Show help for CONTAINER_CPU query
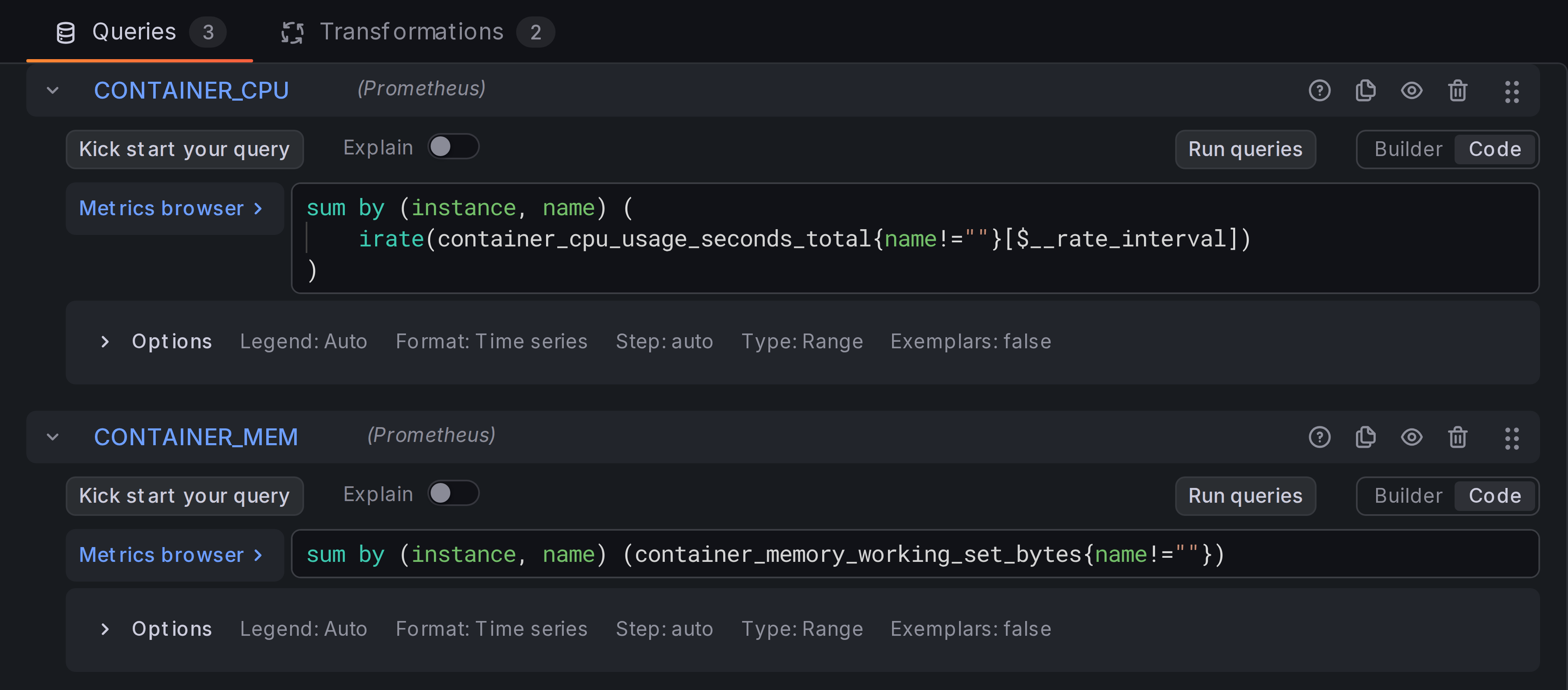 (x=1319, y=91)
